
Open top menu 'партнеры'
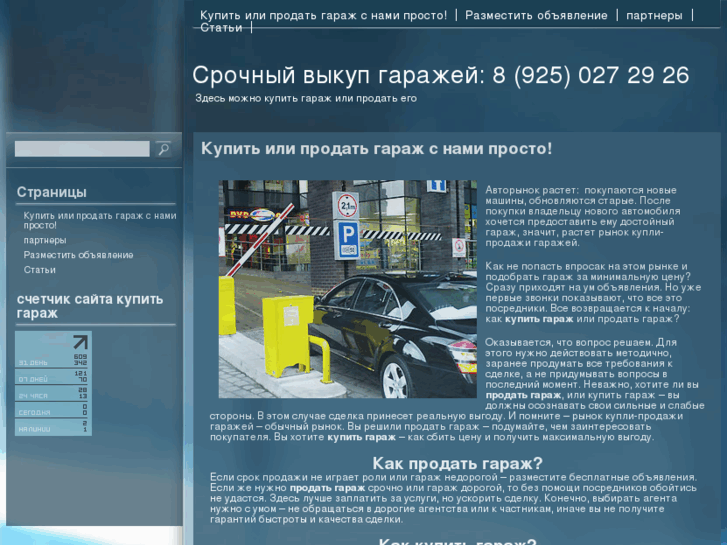click(654, 16)
